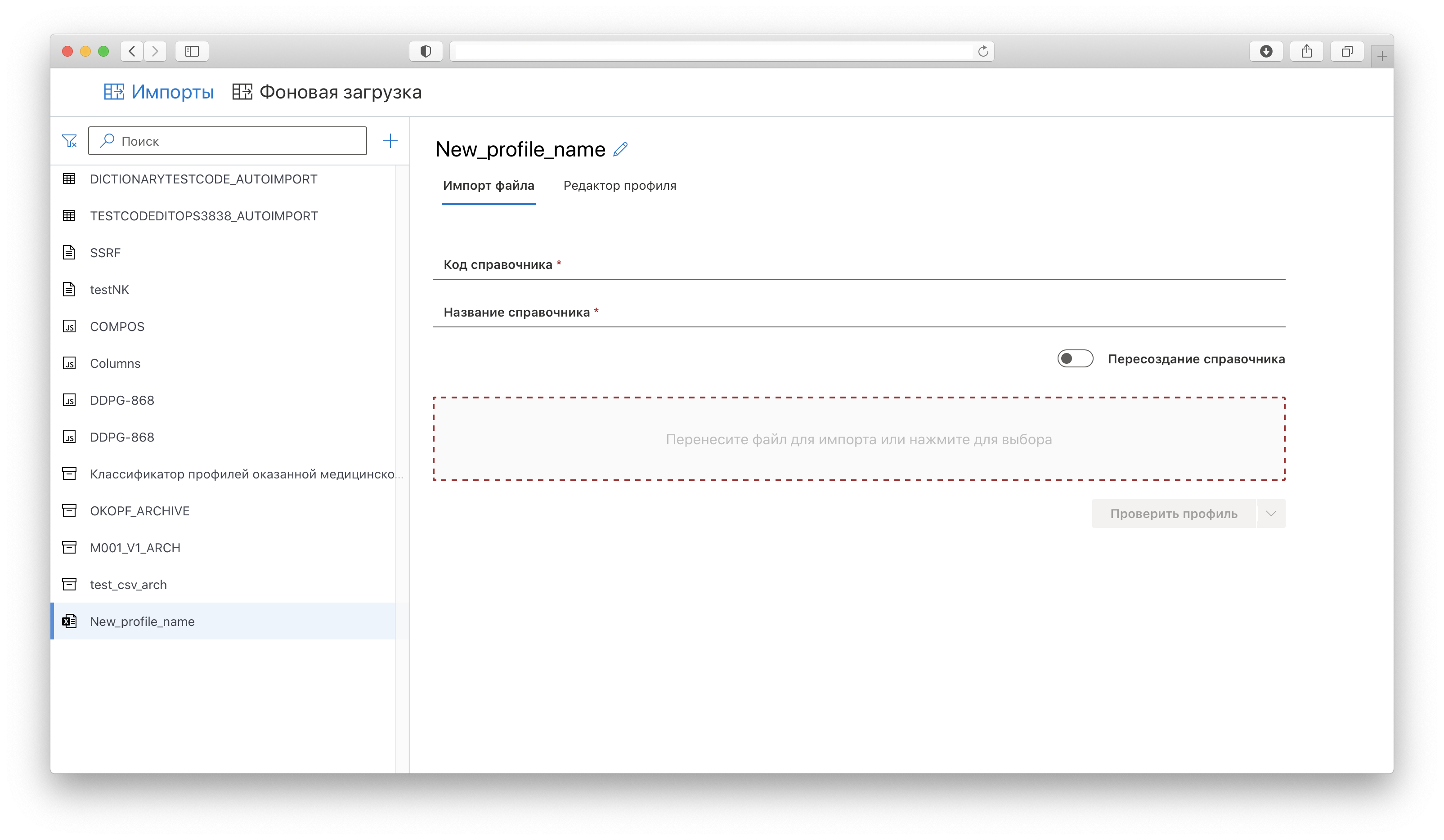Add a new import profile with plus
Viewport: 1444px width, 840px height.
[x=390, y=141]
